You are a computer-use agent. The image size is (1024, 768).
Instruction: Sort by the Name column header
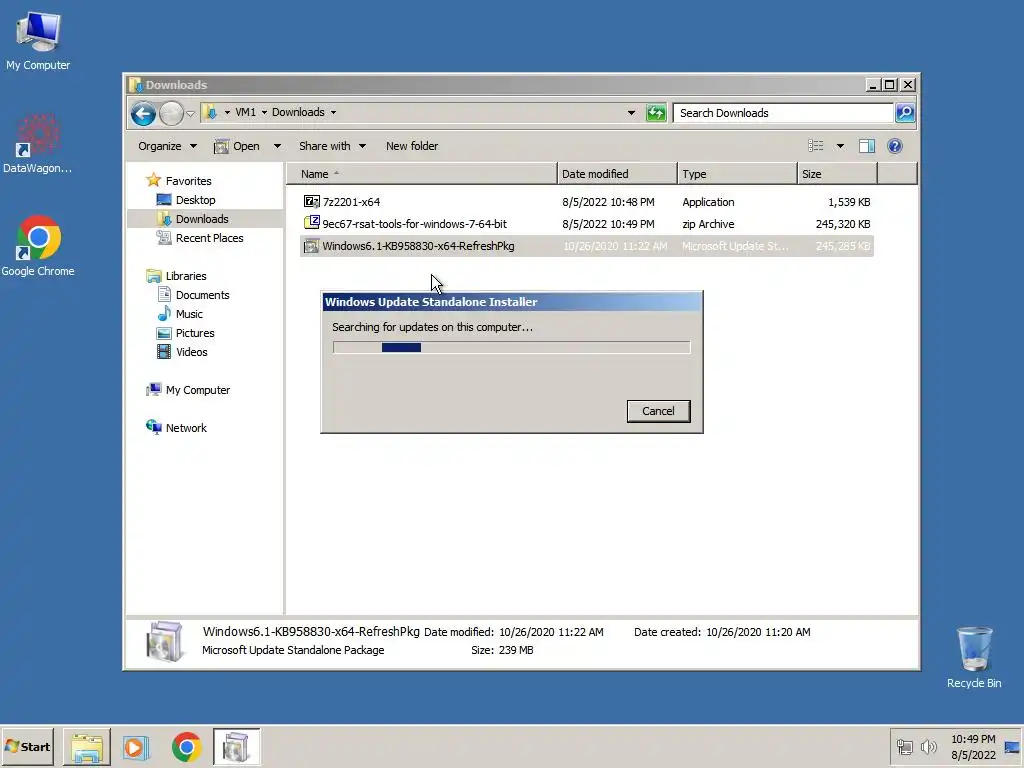click(x=422, y=174)
